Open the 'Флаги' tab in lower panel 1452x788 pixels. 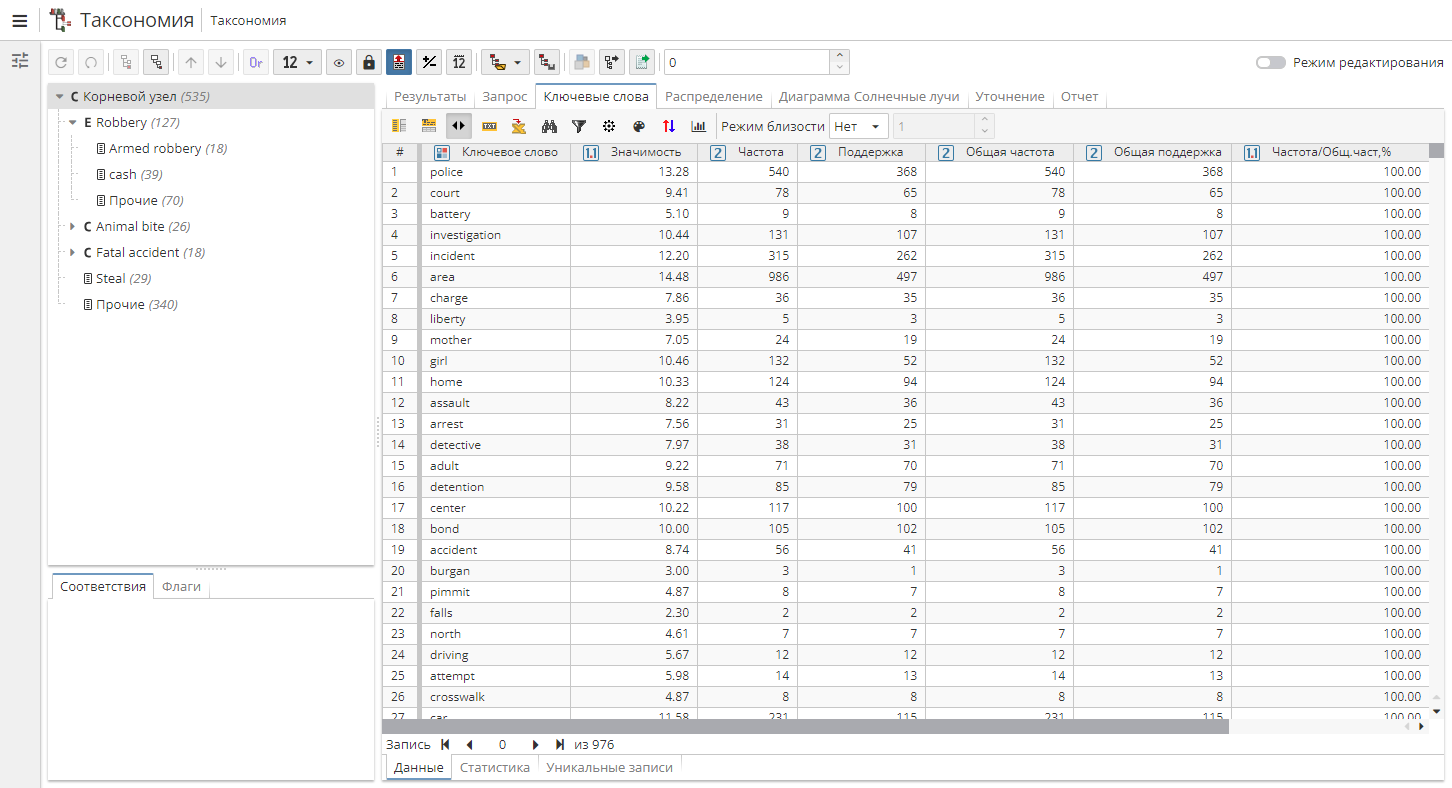pyautogui.click(x=181, y=587)
